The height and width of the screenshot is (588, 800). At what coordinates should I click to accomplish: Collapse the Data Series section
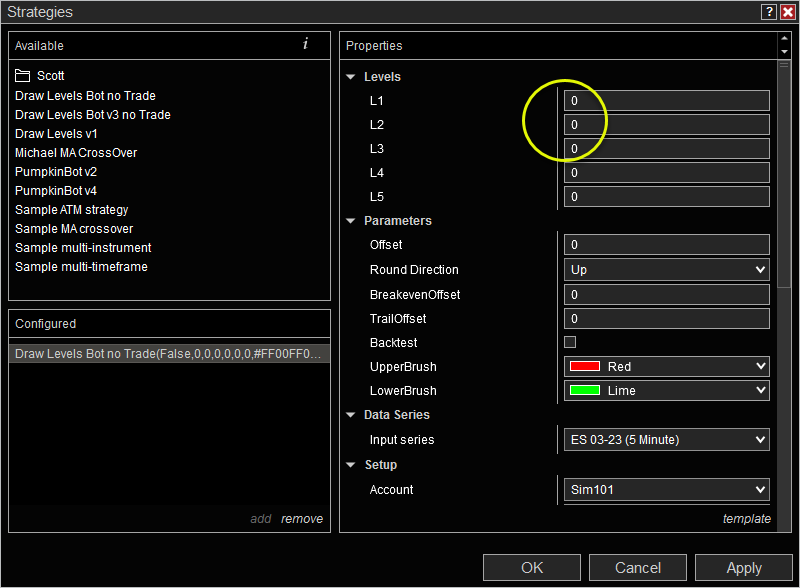[351, 414]
